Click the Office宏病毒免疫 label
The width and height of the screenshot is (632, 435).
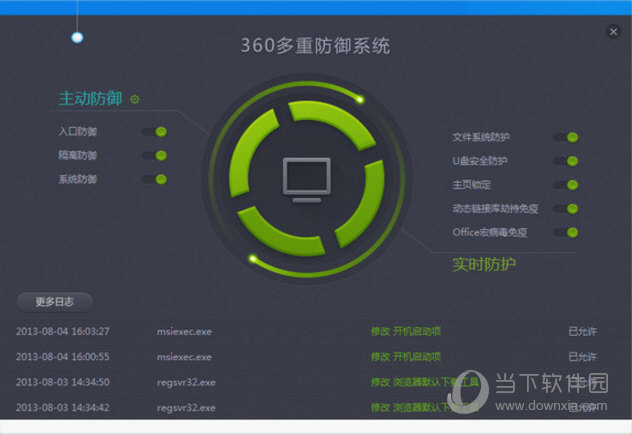click(490, 232)
